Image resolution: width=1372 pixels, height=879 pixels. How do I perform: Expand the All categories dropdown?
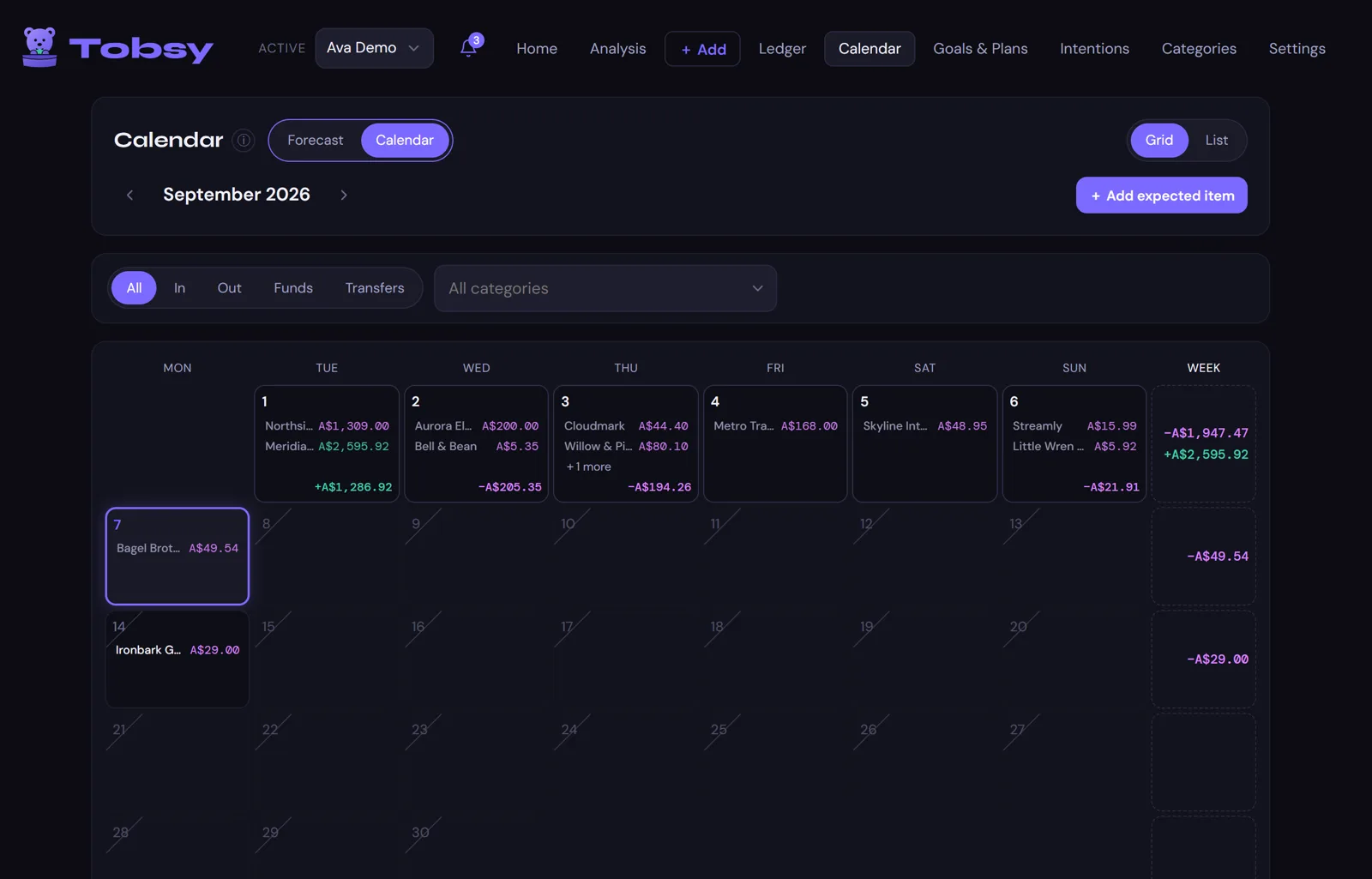[605, 288]
